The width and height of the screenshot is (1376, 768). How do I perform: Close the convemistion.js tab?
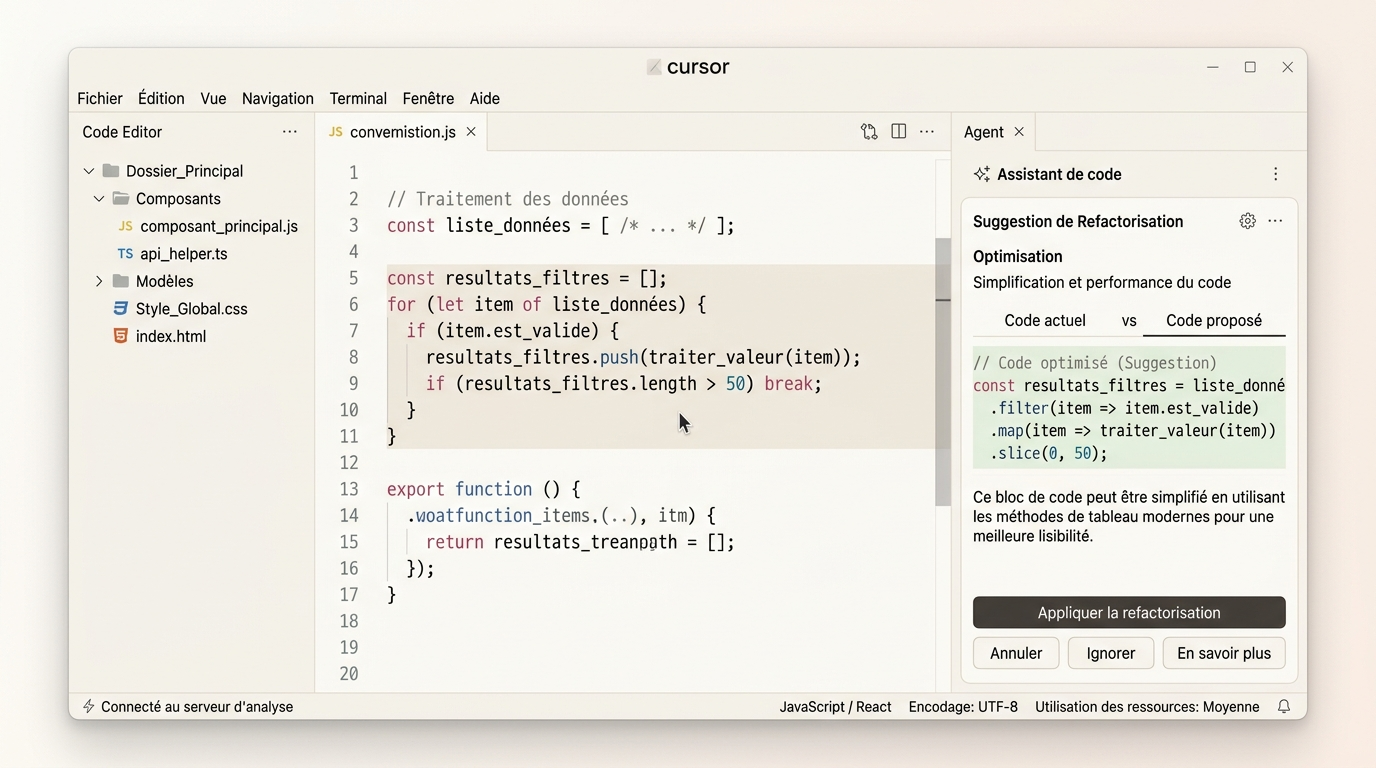471,132
